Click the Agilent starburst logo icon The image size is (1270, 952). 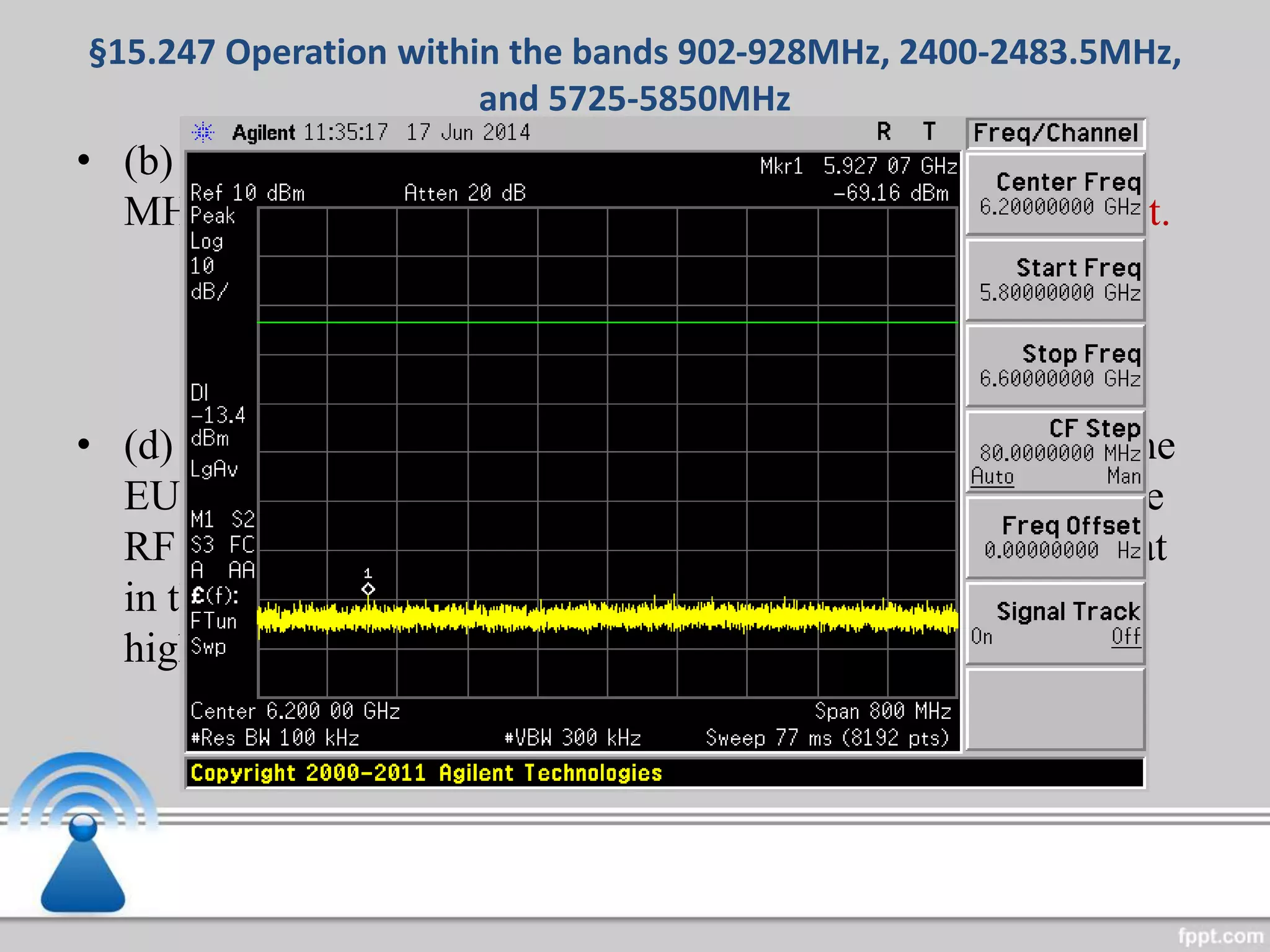[x=203, y=132]
